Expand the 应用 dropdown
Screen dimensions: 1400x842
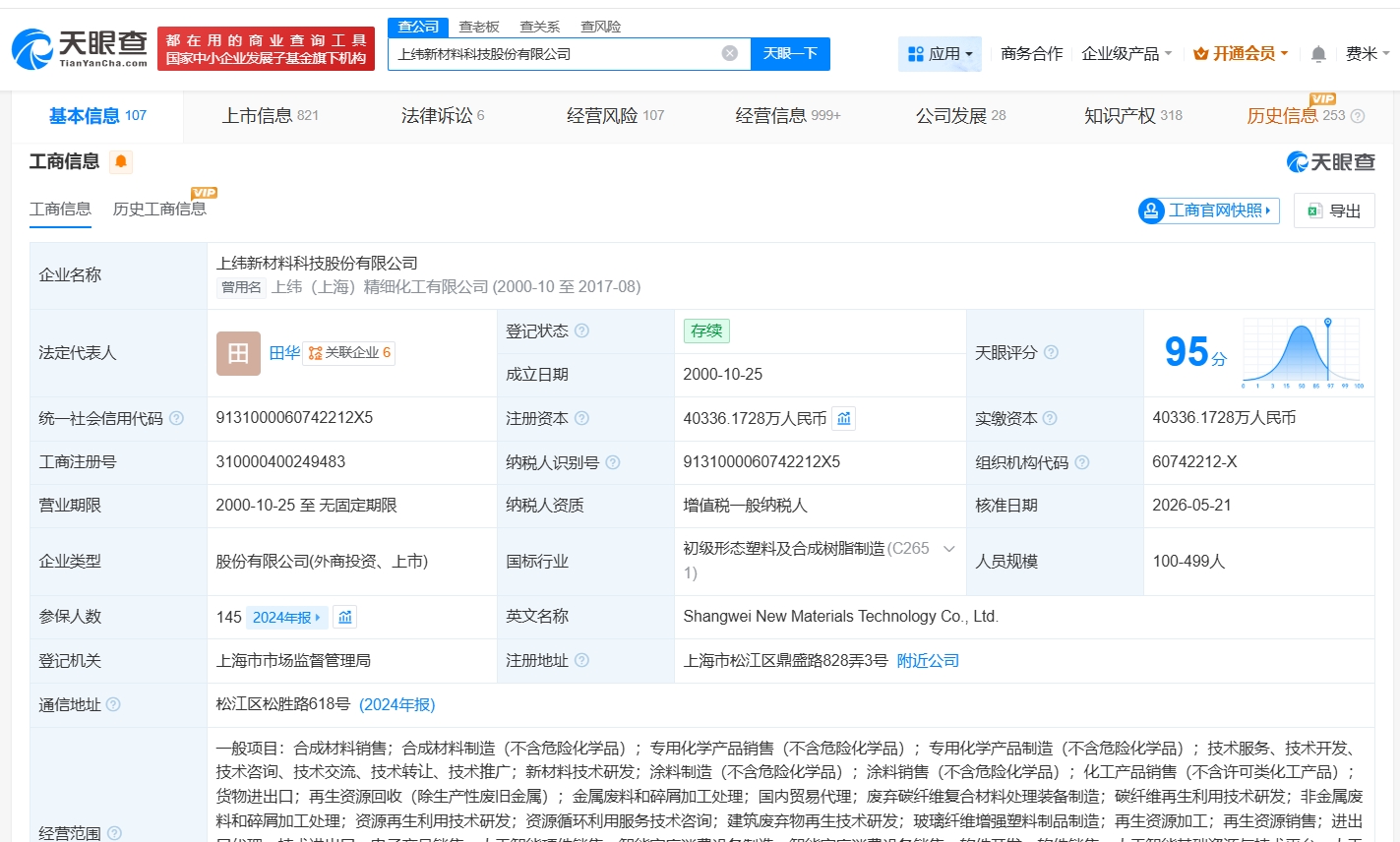941,54
